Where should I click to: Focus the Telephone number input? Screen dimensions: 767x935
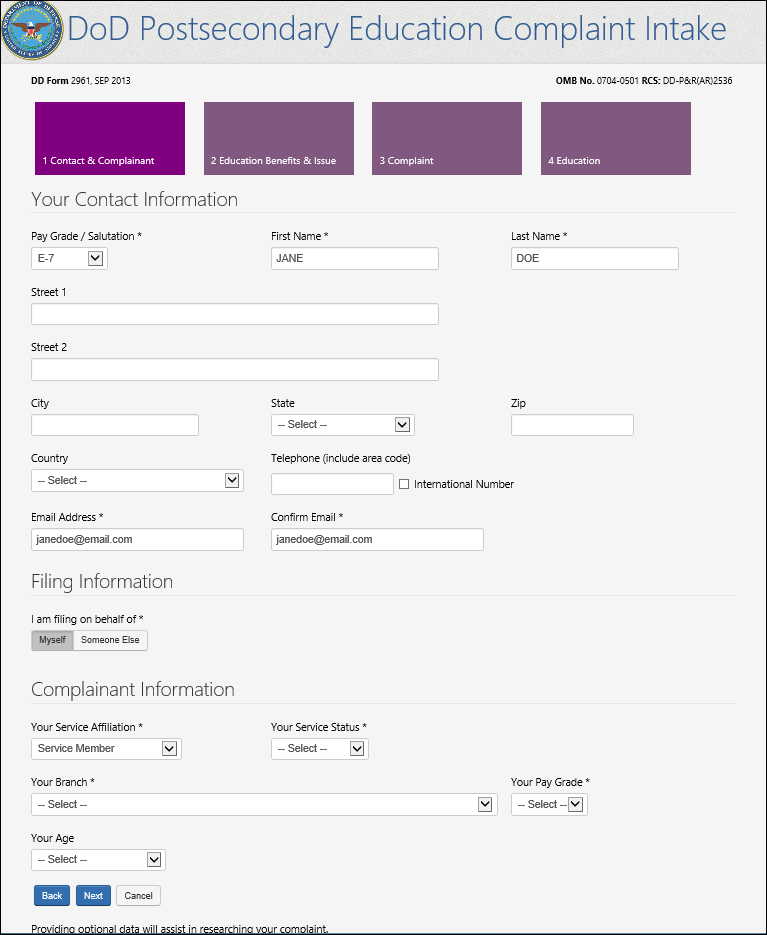coord(332,484)
